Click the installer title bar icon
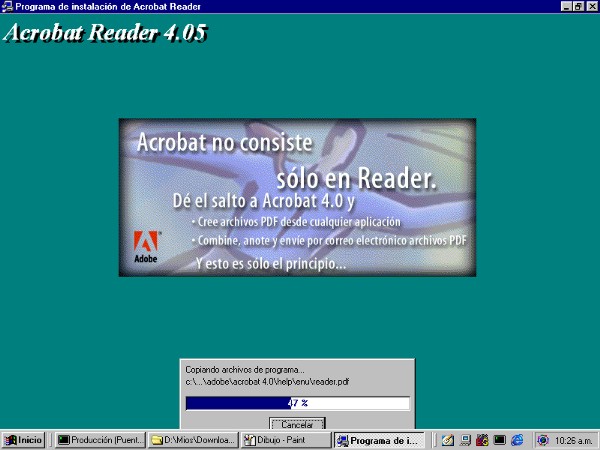The width and height of the screenshot is (600, 450). tap(8, 6)
